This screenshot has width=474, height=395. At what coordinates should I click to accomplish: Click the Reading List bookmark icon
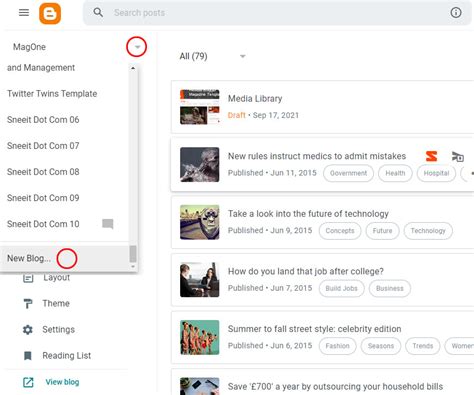pos(28,356)
